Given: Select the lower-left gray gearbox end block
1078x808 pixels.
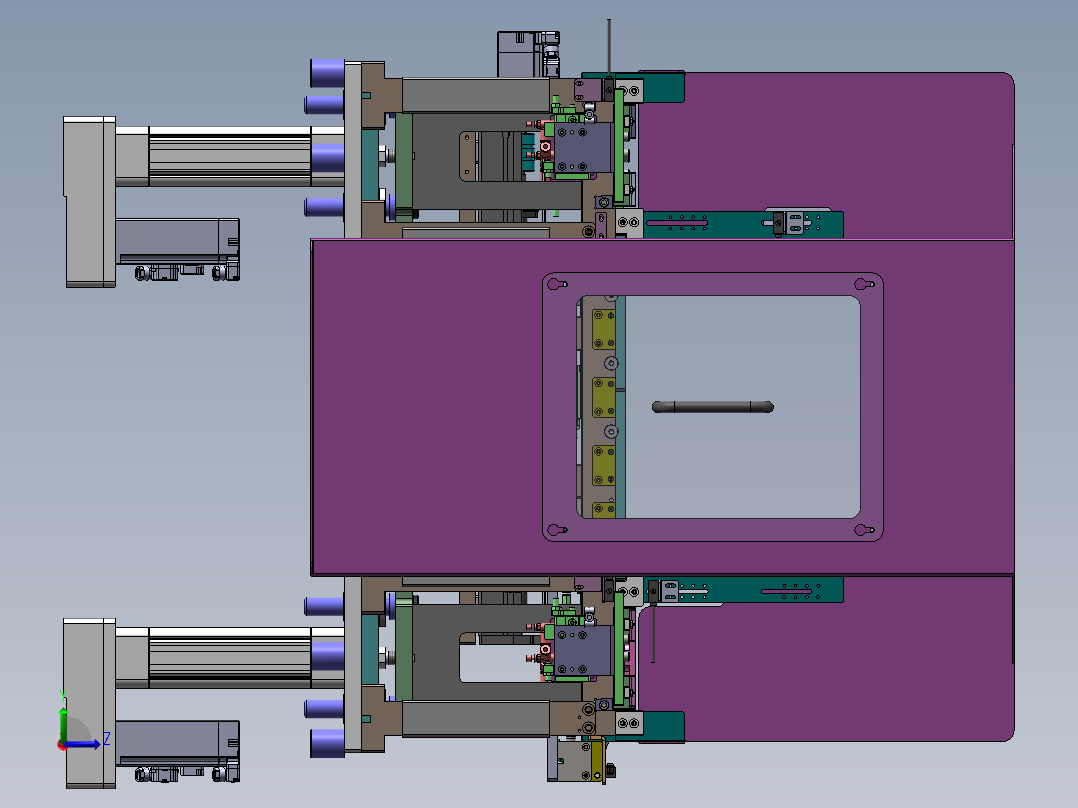Looking at the screenshot, I should coord(89,703).
